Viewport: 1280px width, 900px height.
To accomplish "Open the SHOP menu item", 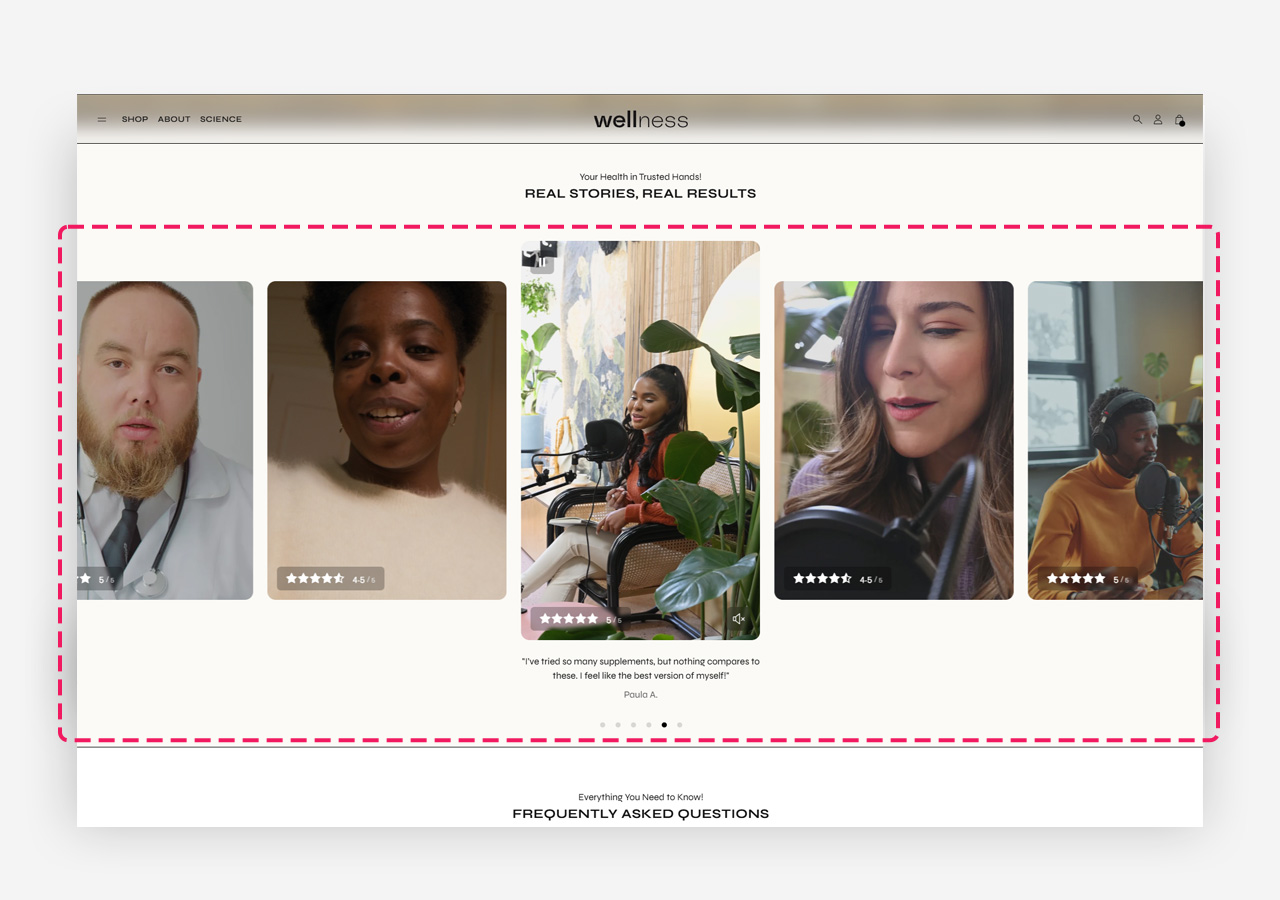I will pyautogui.click(x=135, y=119).
